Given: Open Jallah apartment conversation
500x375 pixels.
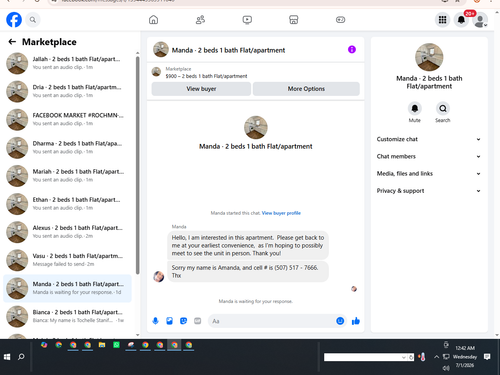Looking at the screenshot, I should 68,63.
